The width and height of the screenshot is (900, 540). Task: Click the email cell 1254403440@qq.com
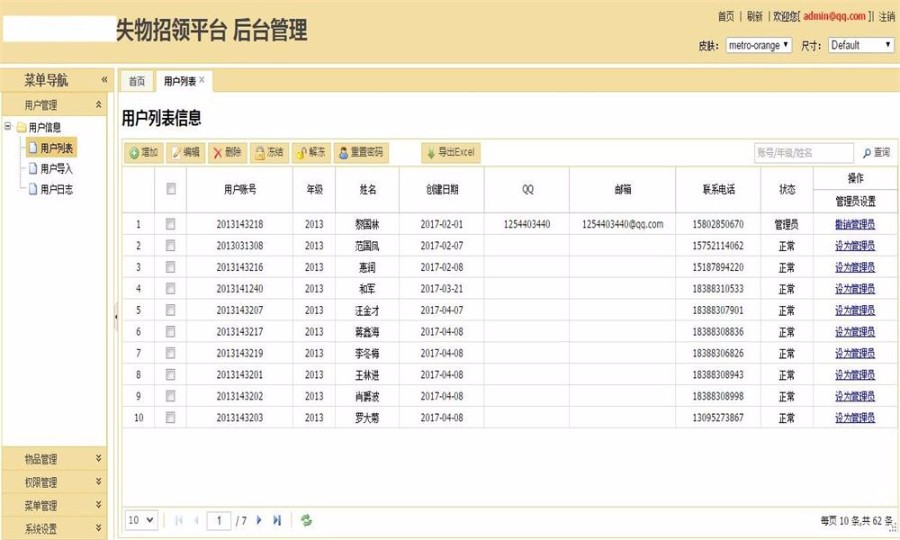click(623, 224)
